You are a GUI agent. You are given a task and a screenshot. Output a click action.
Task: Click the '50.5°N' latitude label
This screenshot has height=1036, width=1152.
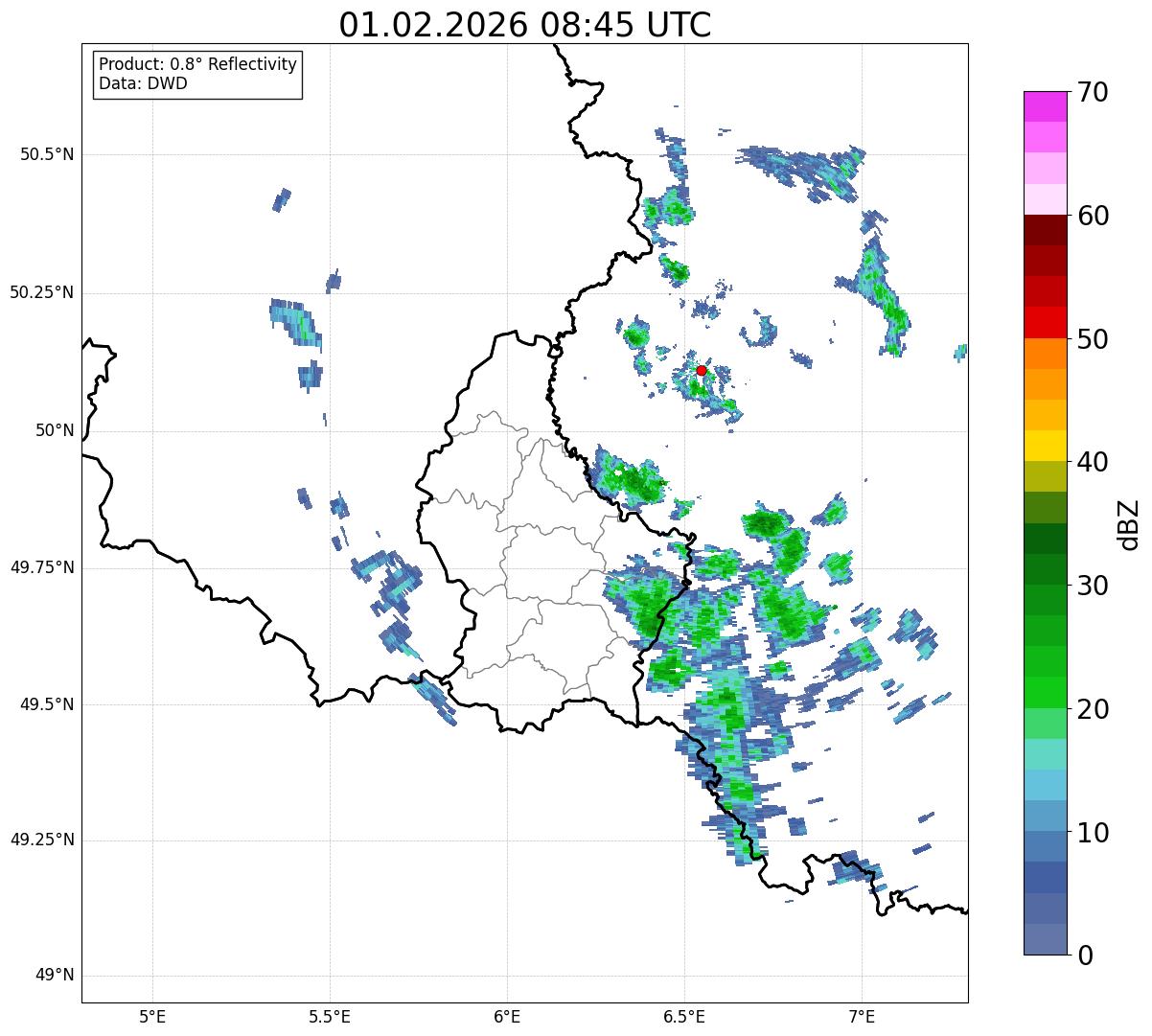[47, 154]
